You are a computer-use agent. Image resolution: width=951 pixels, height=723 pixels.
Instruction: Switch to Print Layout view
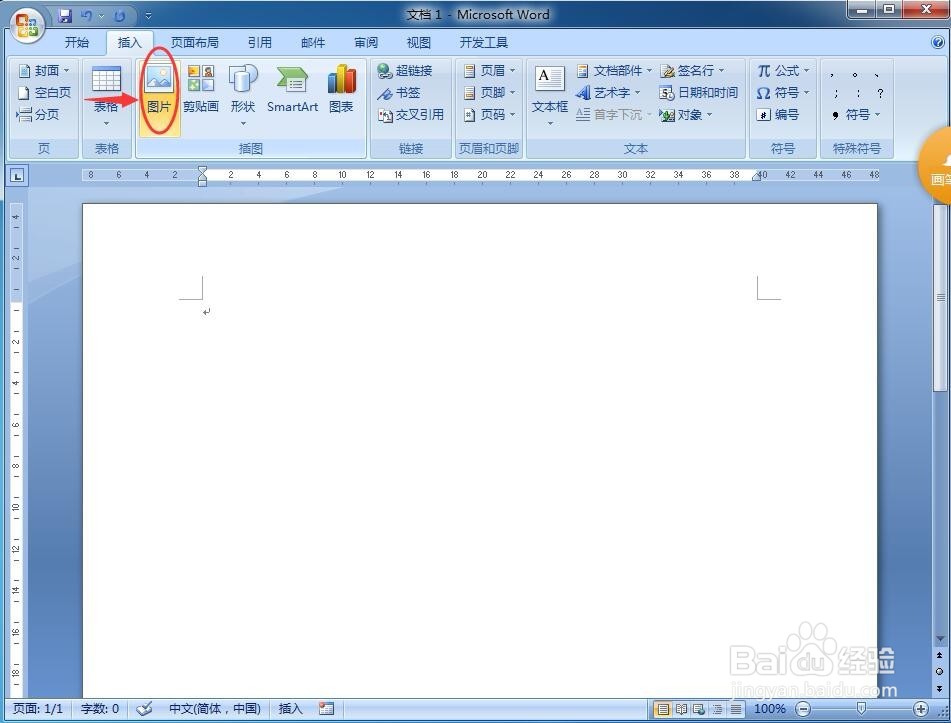tap(663, 708)
